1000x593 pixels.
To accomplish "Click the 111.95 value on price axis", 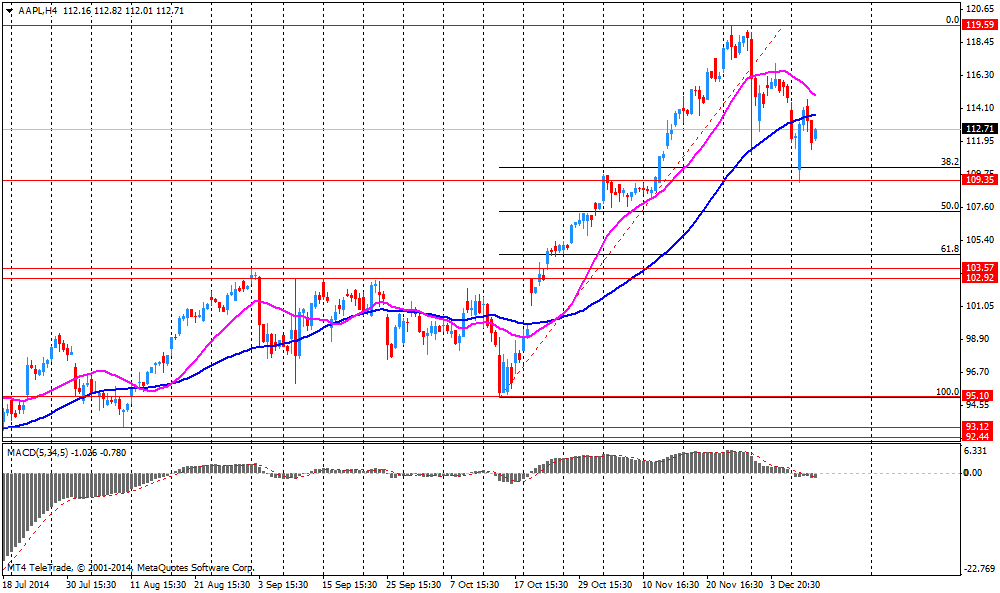I will pos(980,140).
